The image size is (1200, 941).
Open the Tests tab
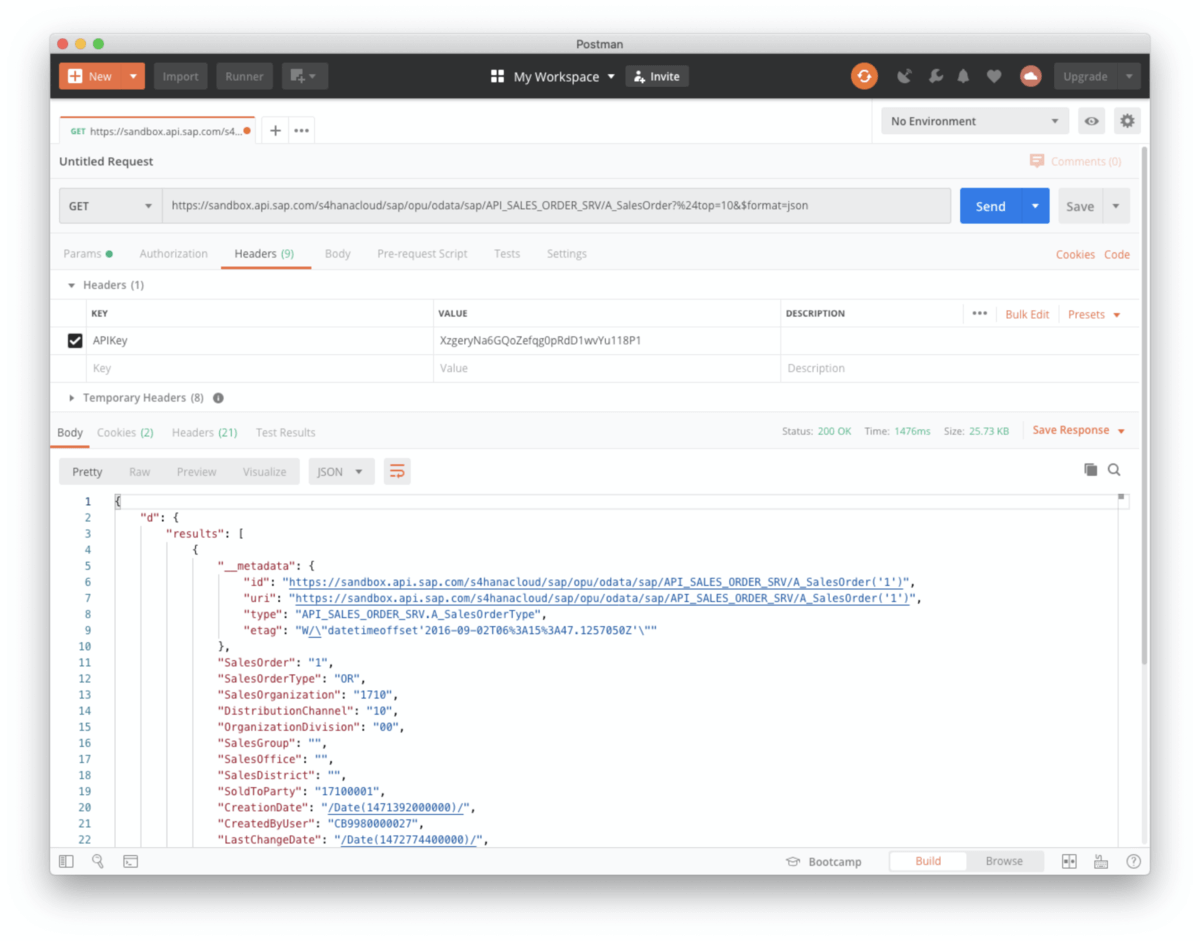[507, 254]
